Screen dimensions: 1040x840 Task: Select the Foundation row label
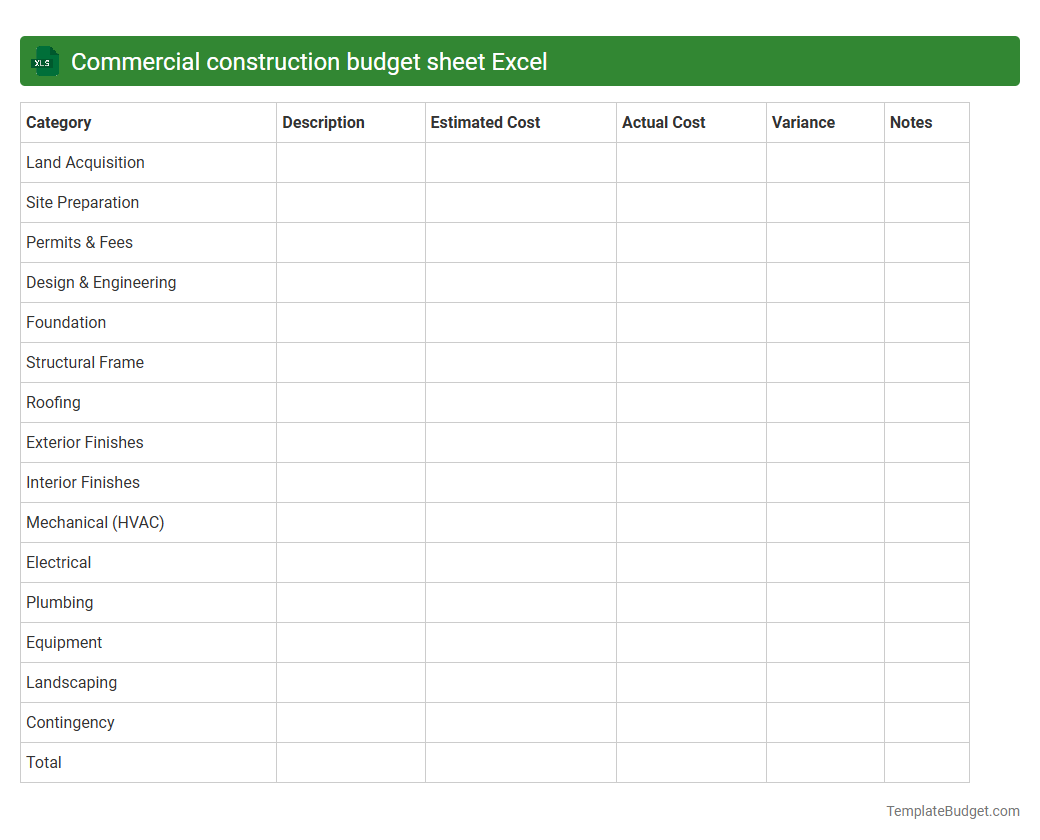(66, 322)
